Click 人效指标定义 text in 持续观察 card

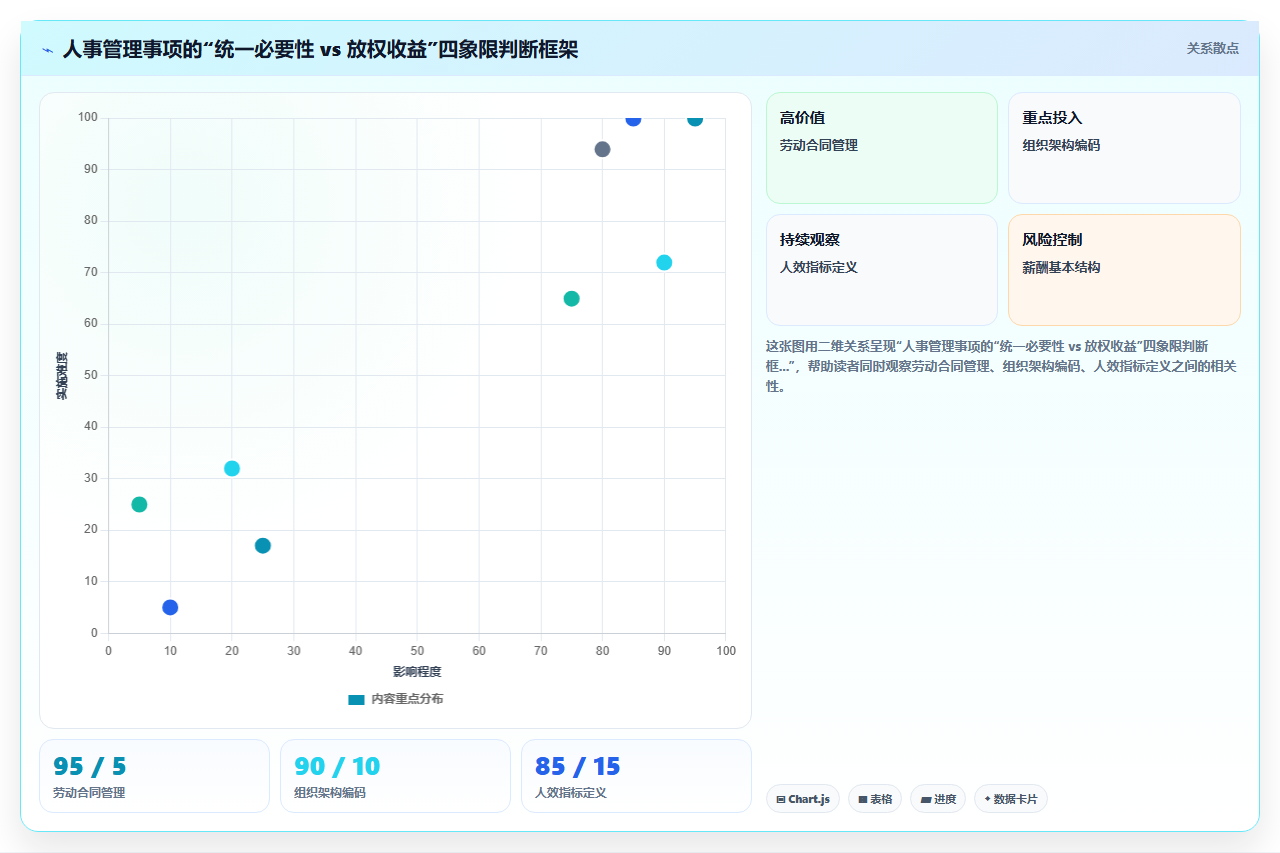pyautogui.click(x=819, y=267)
